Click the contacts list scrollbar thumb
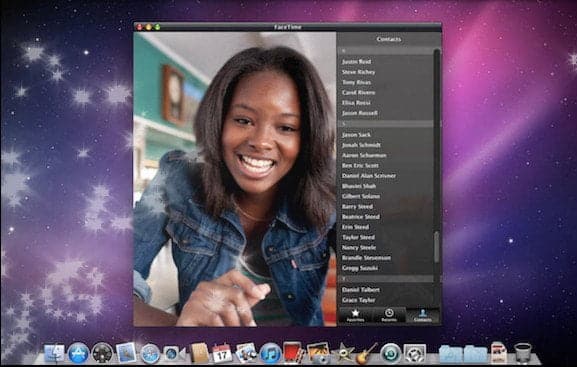Image resolution: width=577 pixels, height=367 pixels. pyautogui.click(x=436, y=247)
